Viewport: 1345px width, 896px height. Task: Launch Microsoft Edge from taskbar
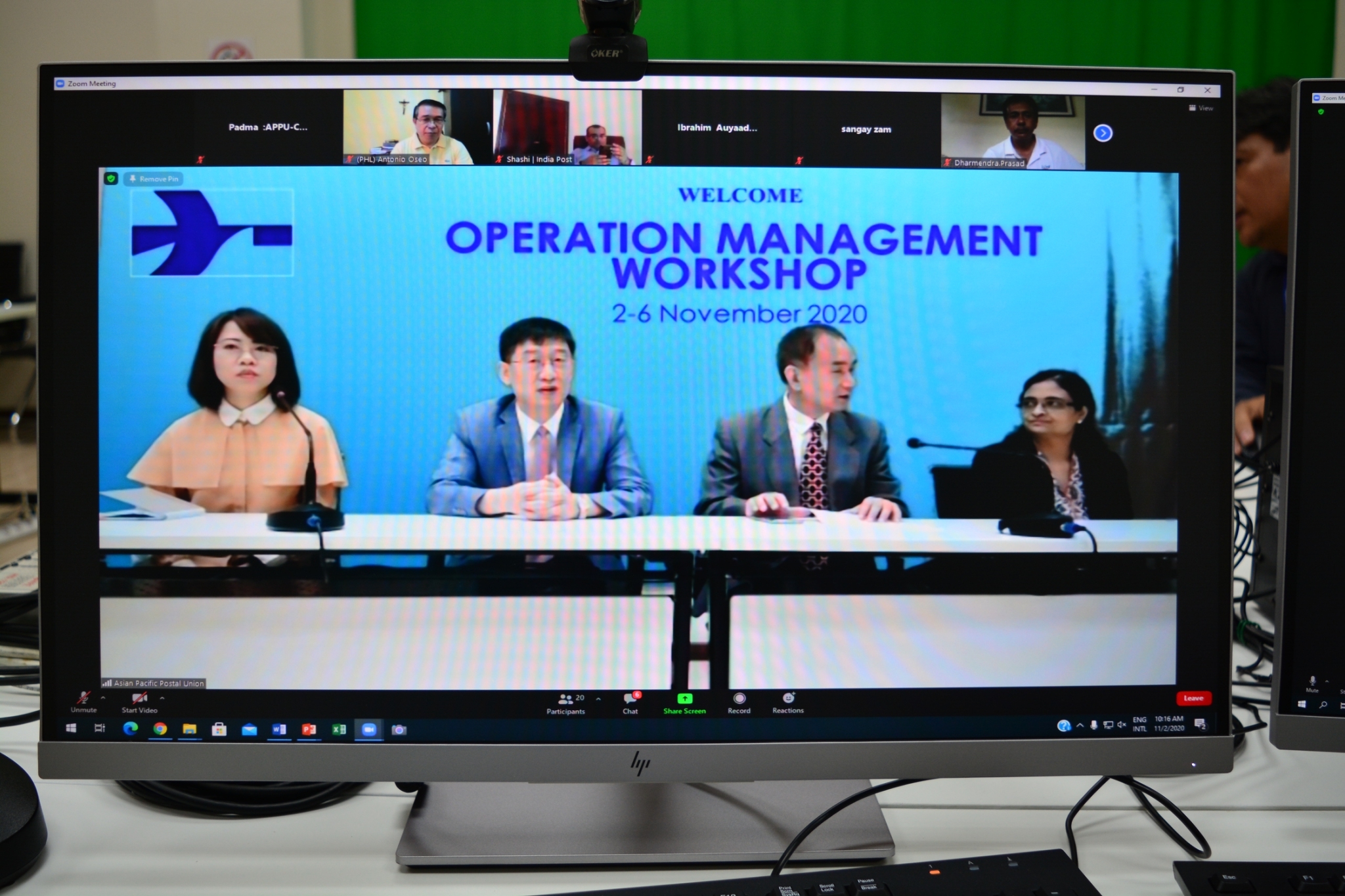coord(130,728)
